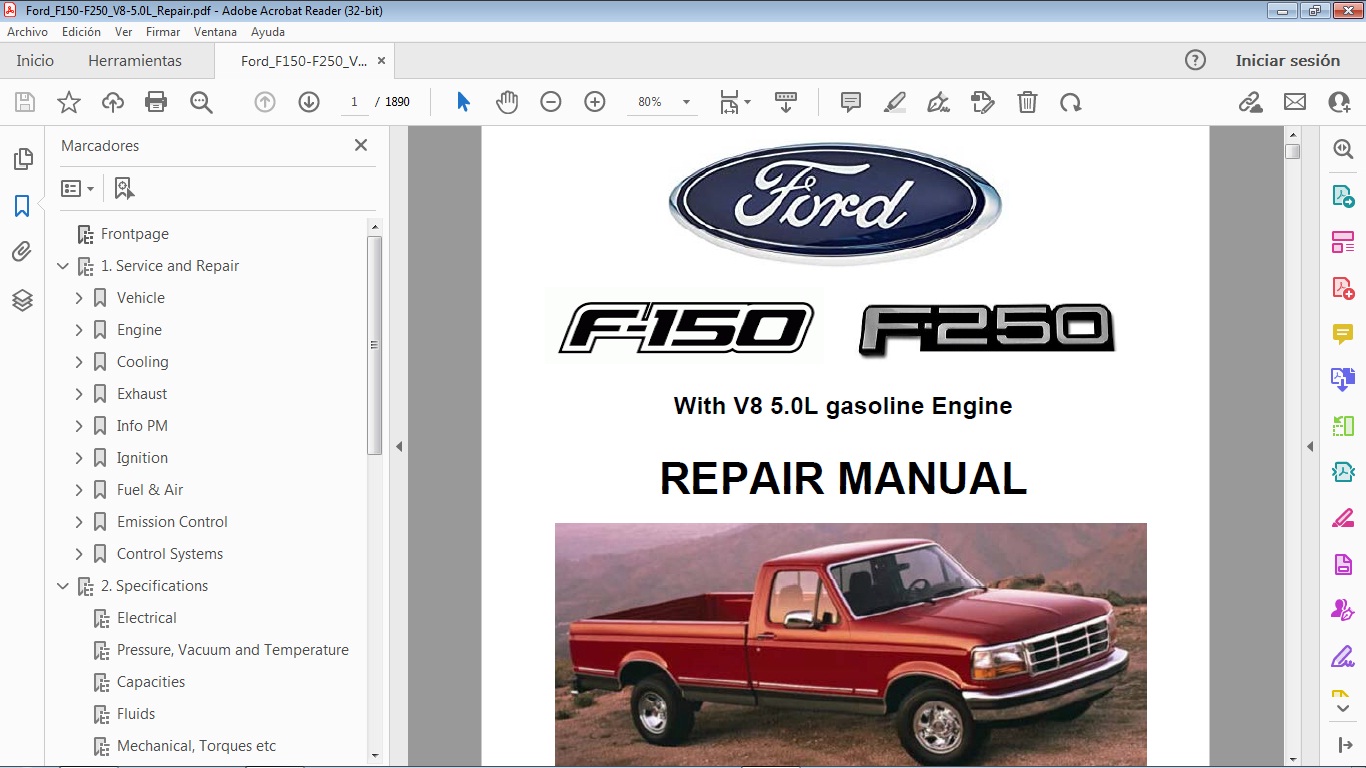Viewport: 1366px width, 768px height.
Task: Rotate the page view
Action: click(x=1071, y=102)
